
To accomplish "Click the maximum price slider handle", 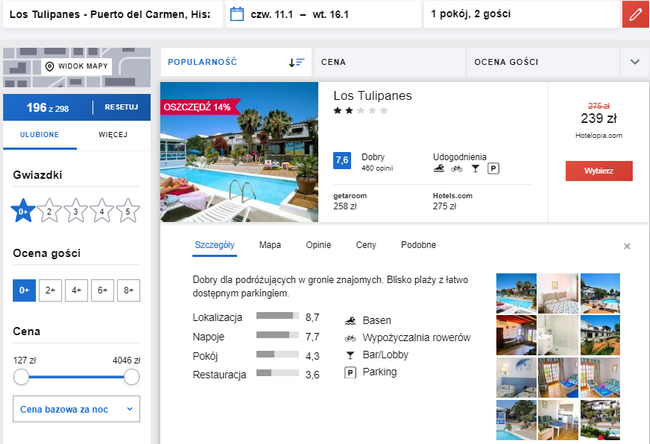I will pos(131,377).
